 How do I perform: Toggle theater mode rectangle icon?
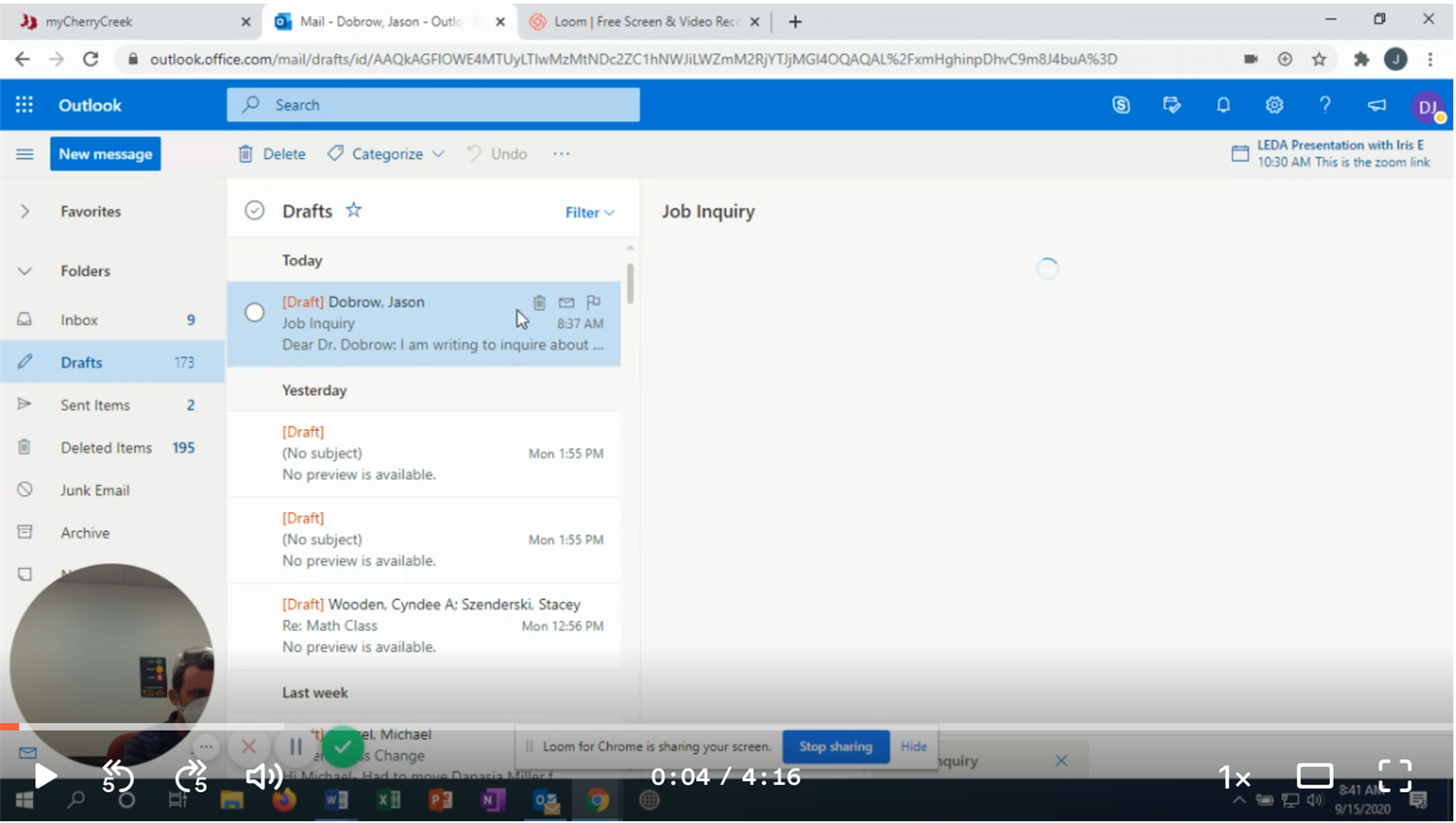(1315, 776)
